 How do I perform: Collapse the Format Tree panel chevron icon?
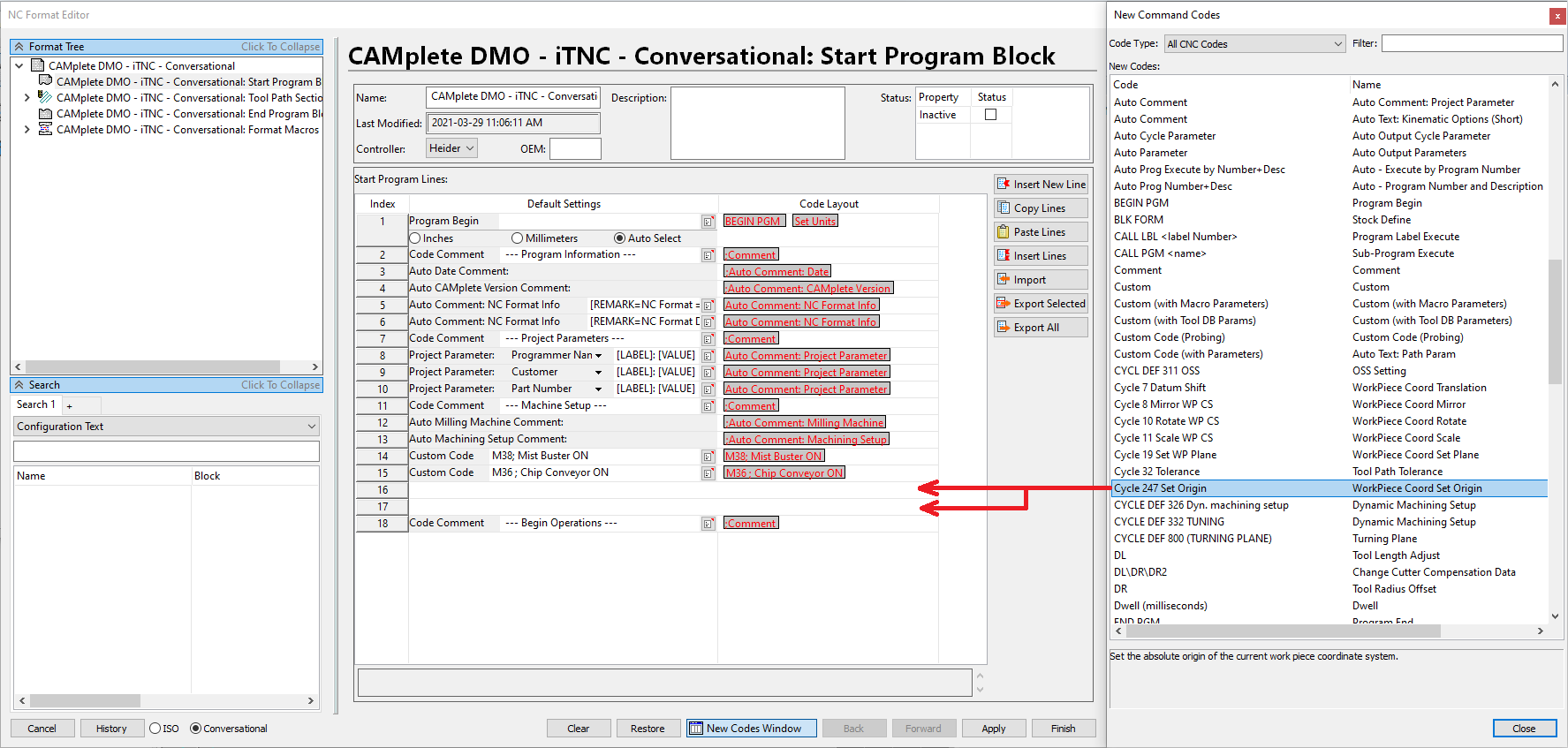pyautogui.click(x=19, y=47)
